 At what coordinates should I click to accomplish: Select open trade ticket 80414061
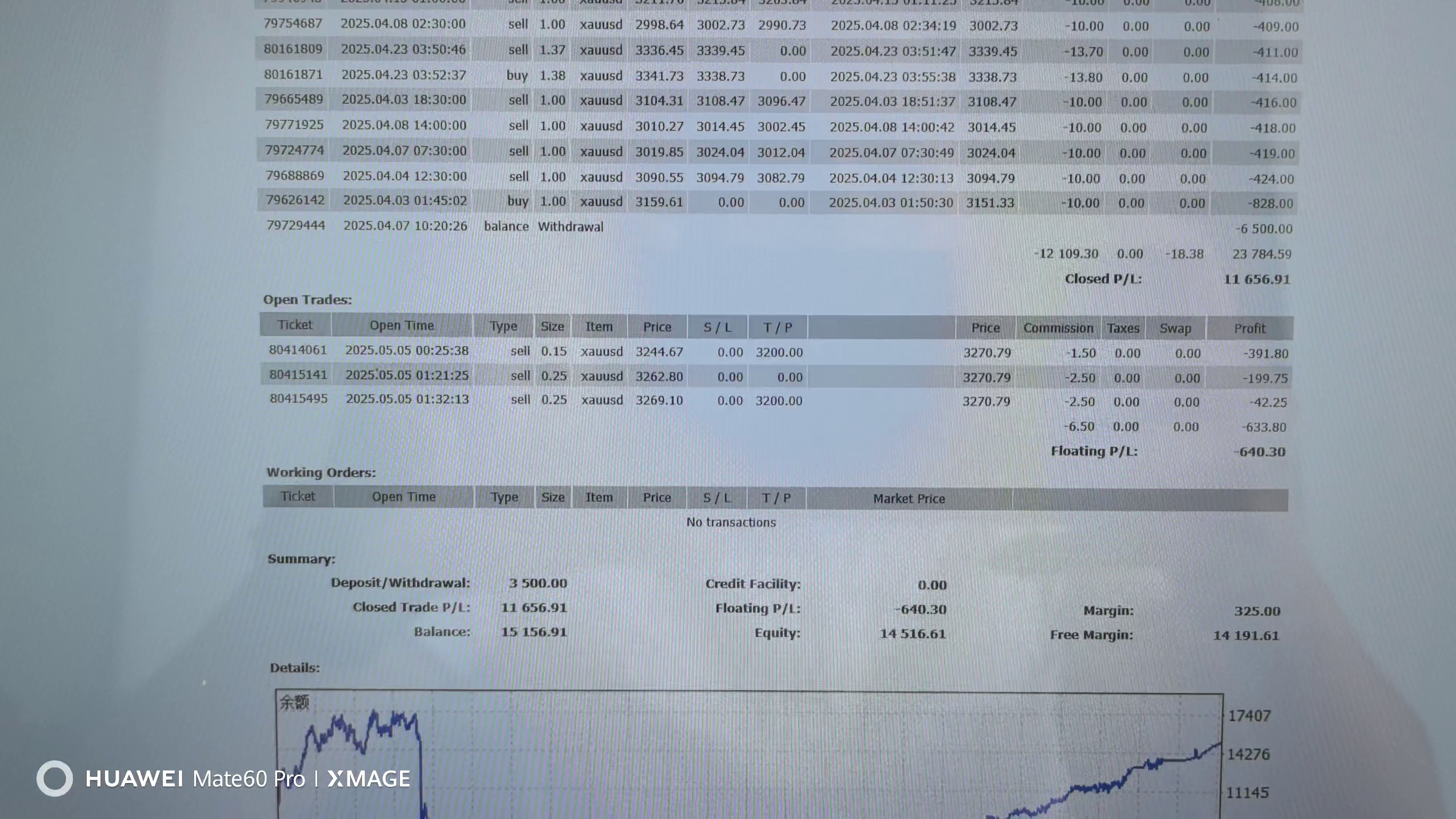coord(298,350)
